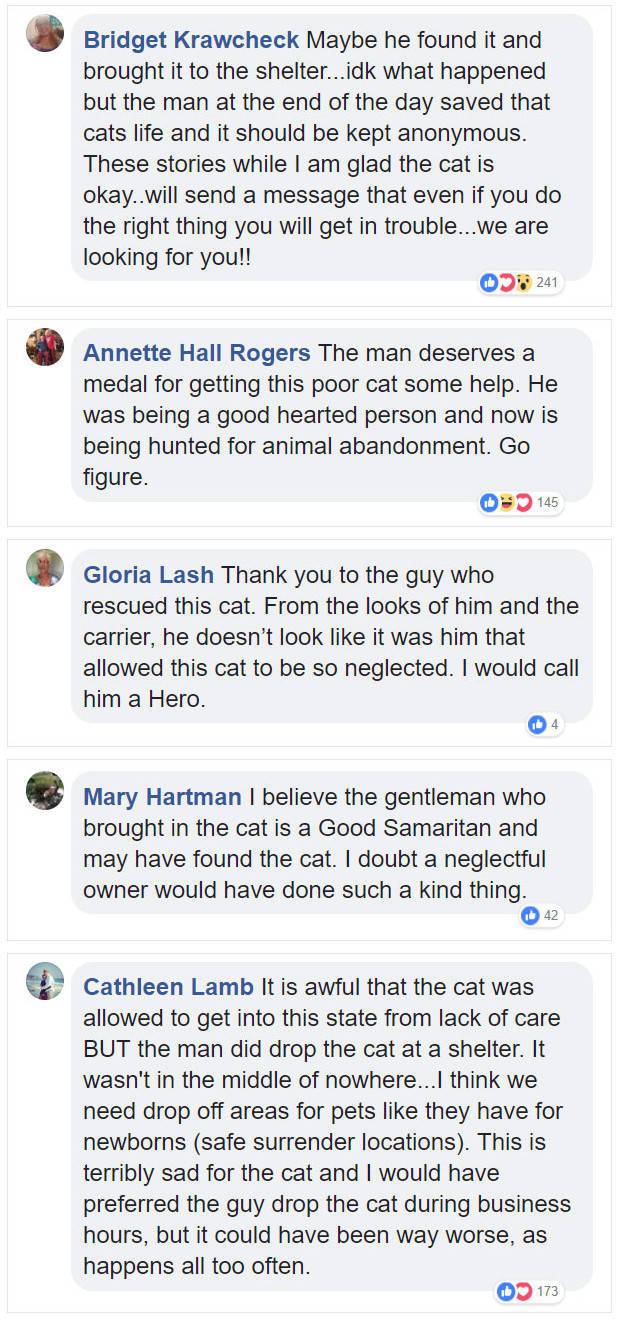Open Cathleen Lamb's profile picture
The height and width of the screenshot is (1320, 618).
coord(45,981)
